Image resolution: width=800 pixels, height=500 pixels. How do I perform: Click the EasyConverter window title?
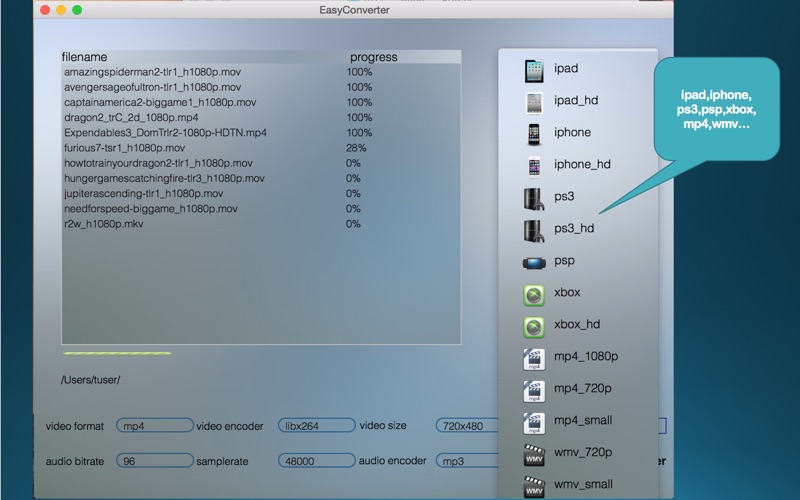click(x=355, y=10)
